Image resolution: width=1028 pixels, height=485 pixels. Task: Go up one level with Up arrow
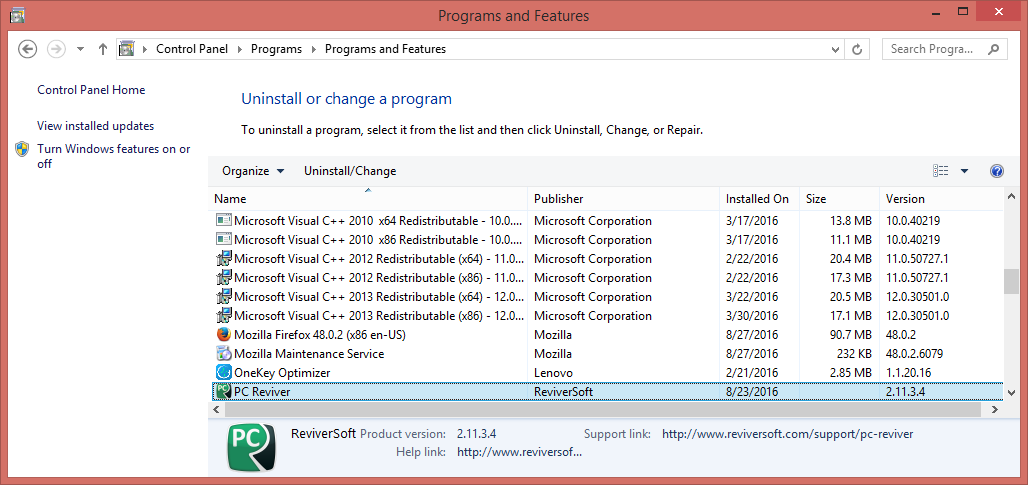tap(102, 49)
